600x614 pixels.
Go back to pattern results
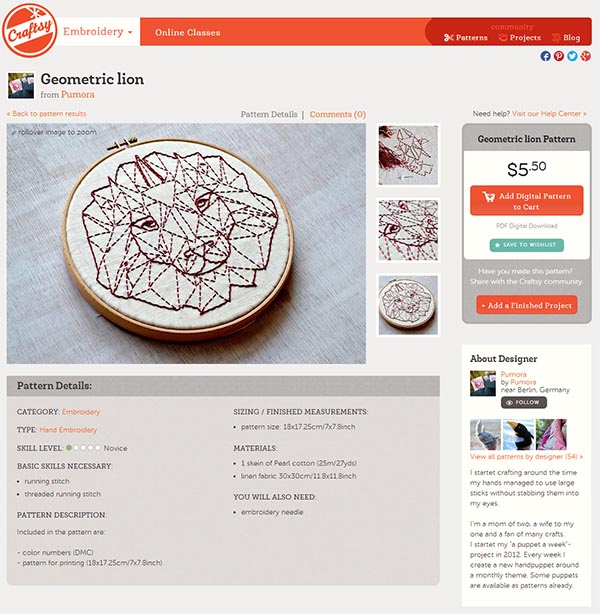47,114
